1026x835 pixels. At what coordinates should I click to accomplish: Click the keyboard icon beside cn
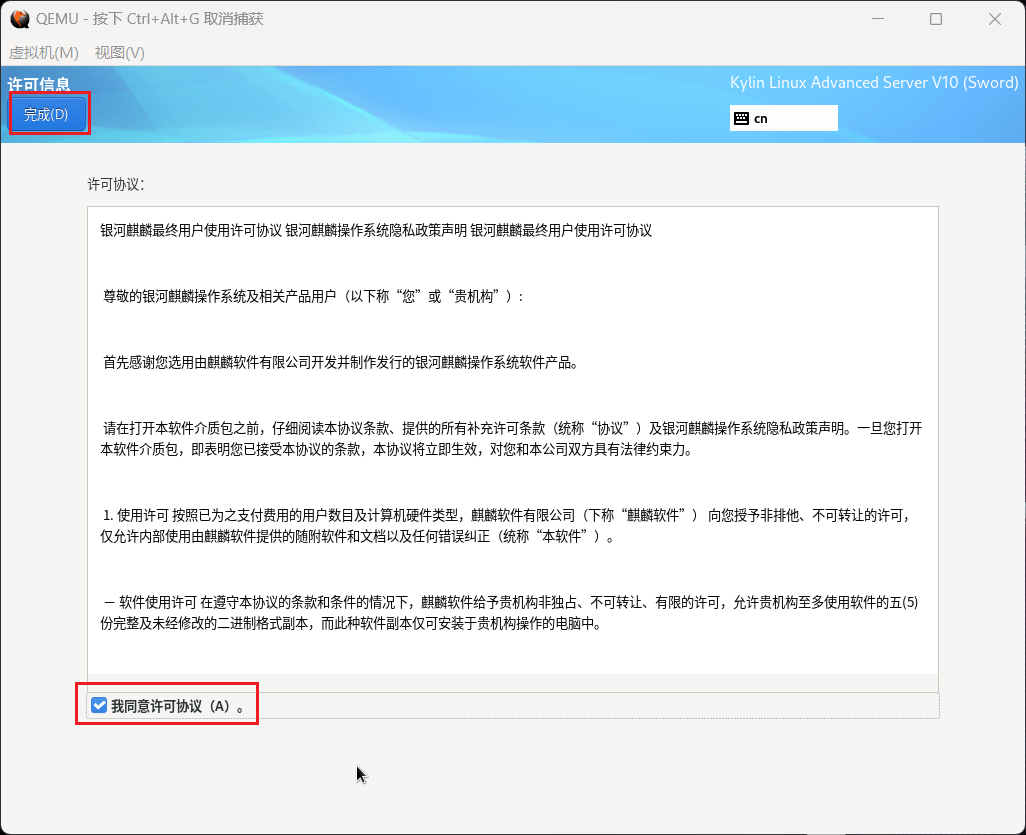click(x=741, y=118)
